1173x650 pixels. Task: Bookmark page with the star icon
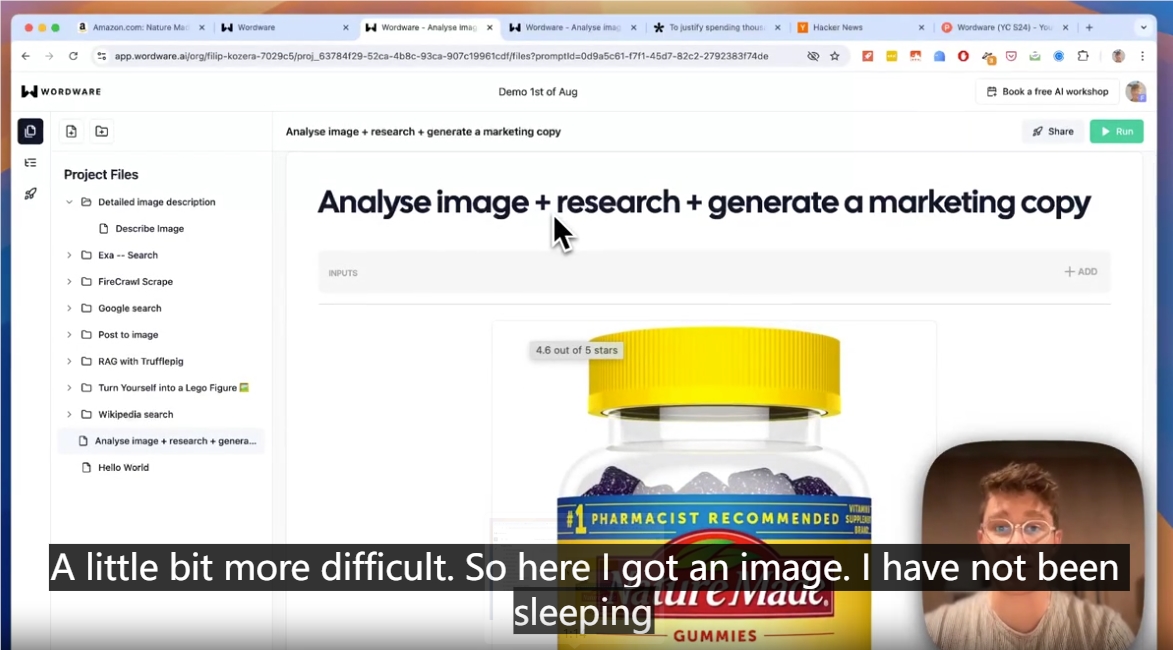pos(835,56)
